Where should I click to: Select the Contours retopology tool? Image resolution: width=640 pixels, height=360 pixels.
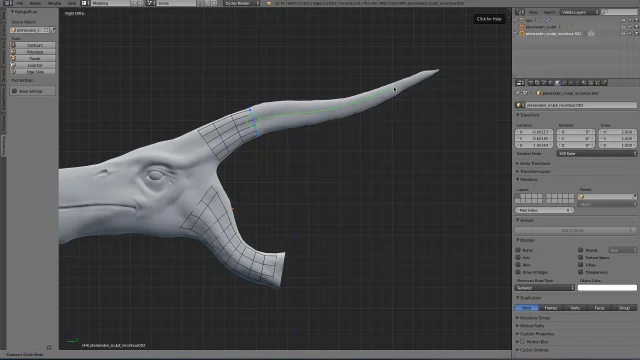33,45
